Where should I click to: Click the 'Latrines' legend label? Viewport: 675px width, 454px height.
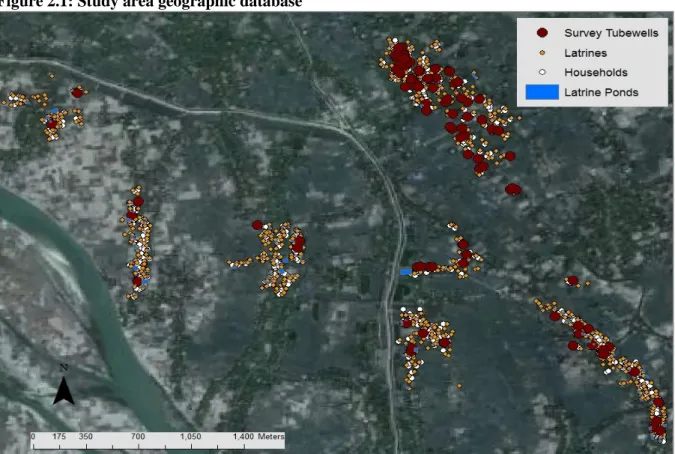point(585,53)
